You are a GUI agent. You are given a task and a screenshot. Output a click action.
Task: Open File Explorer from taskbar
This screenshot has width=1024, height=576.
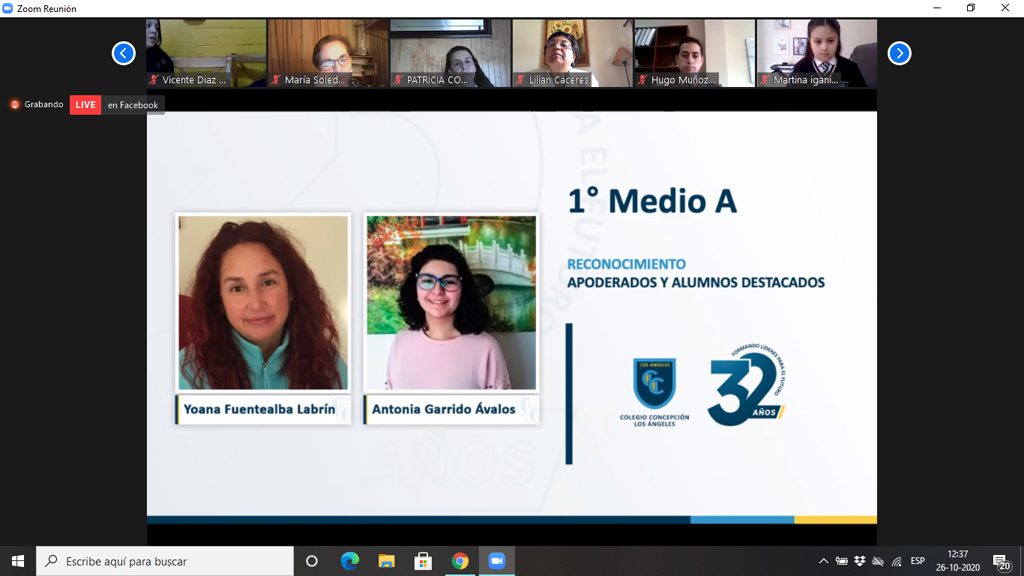click(386, 561)
